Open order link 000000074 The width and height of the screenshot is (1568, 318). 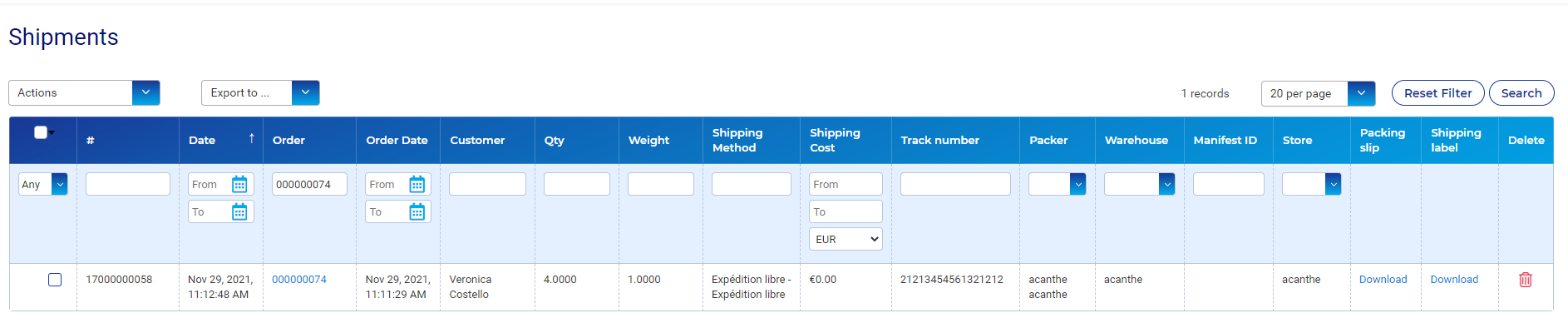(x=299, y=280)
